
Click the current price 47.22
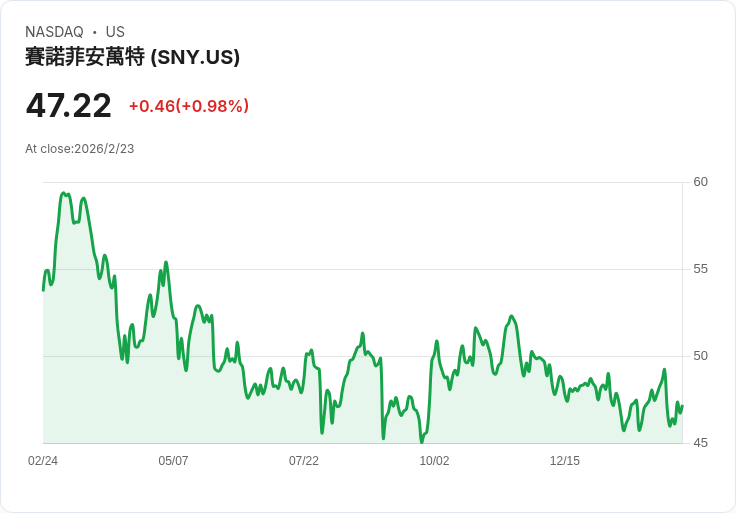click(69, 105)
